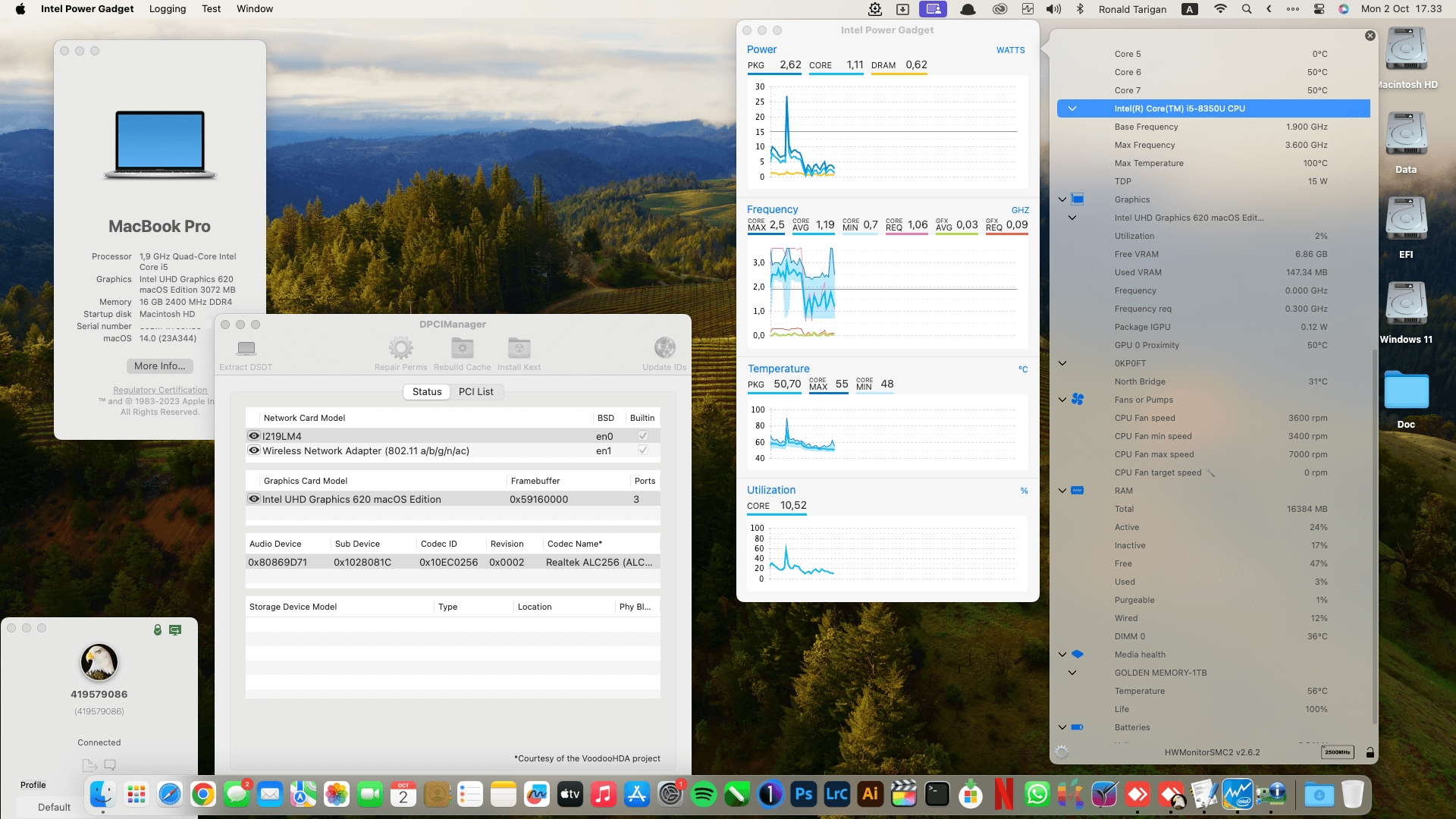
Task: Click the chat bubble icon under Connected
Action: [110, 765]
